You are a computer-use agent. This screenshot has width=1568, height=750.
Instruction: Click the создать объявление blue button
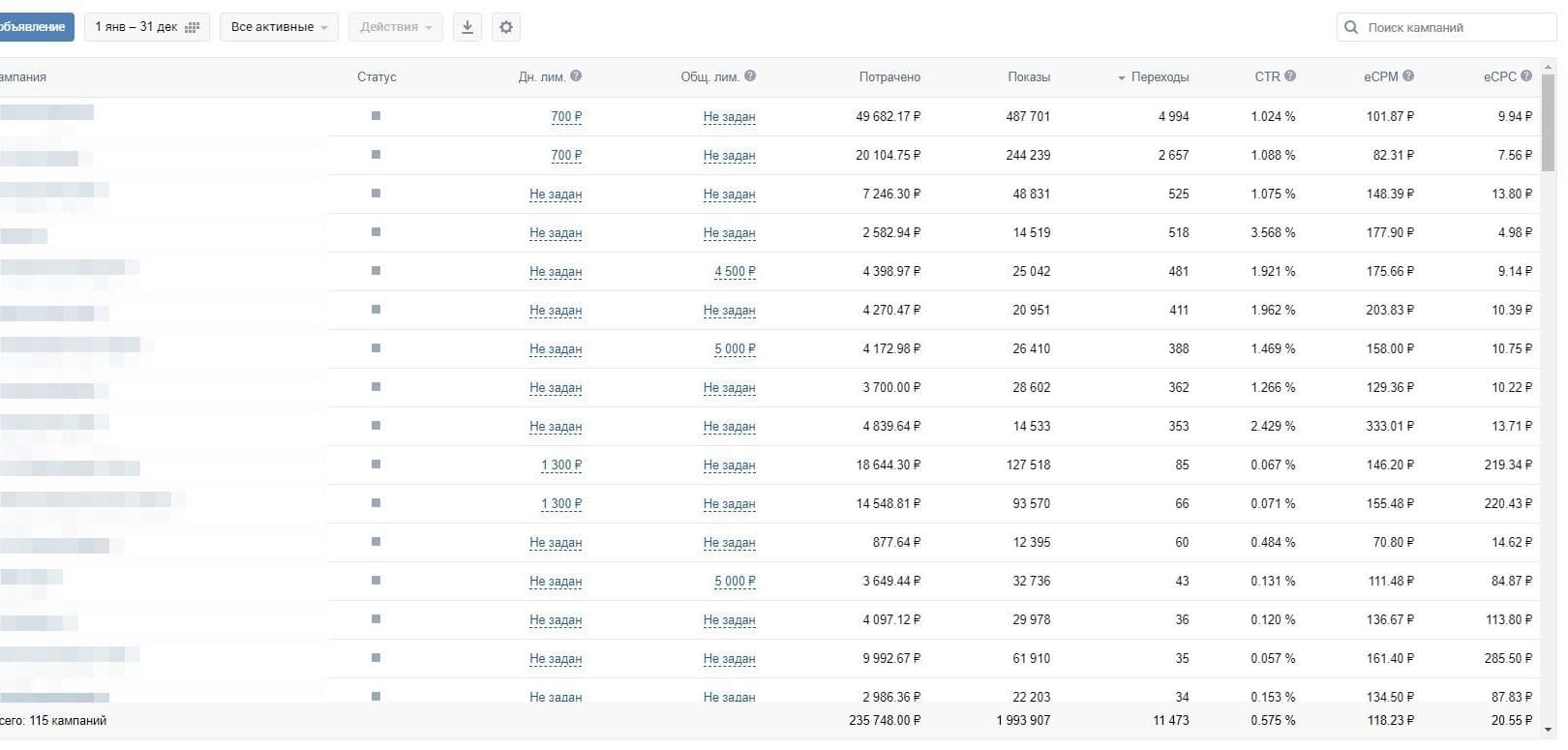36,27
